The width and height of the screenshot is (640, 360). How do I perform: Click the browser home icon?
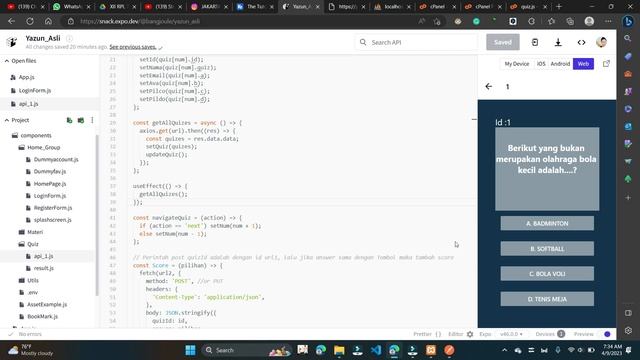tap(48, 21)
